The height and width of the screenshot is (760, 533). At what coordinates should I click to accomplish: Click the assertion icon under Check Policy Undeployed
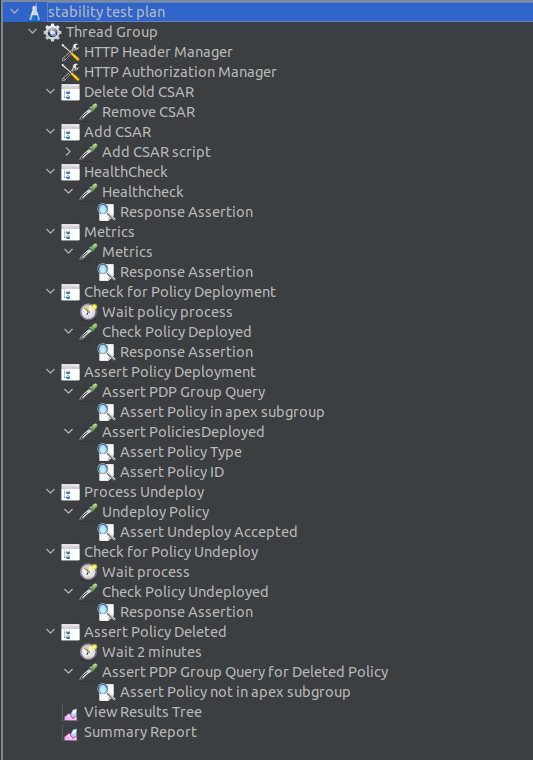coord(106,612)
